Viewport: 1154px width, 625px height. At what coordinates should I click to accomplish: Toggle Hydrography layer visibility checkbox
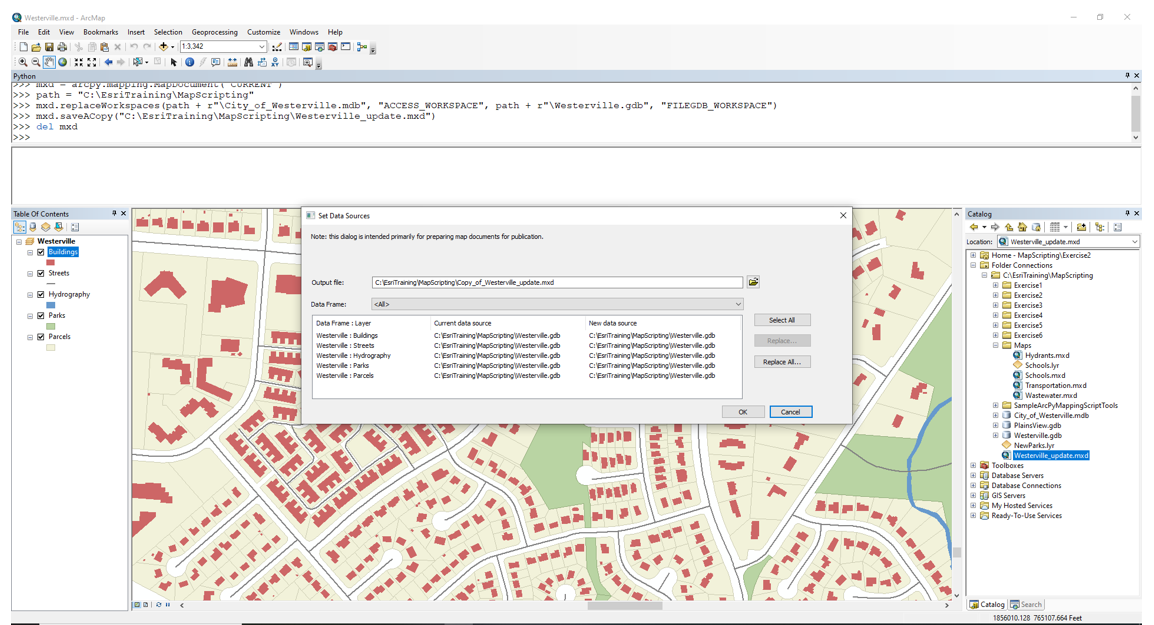pos(41,295)
